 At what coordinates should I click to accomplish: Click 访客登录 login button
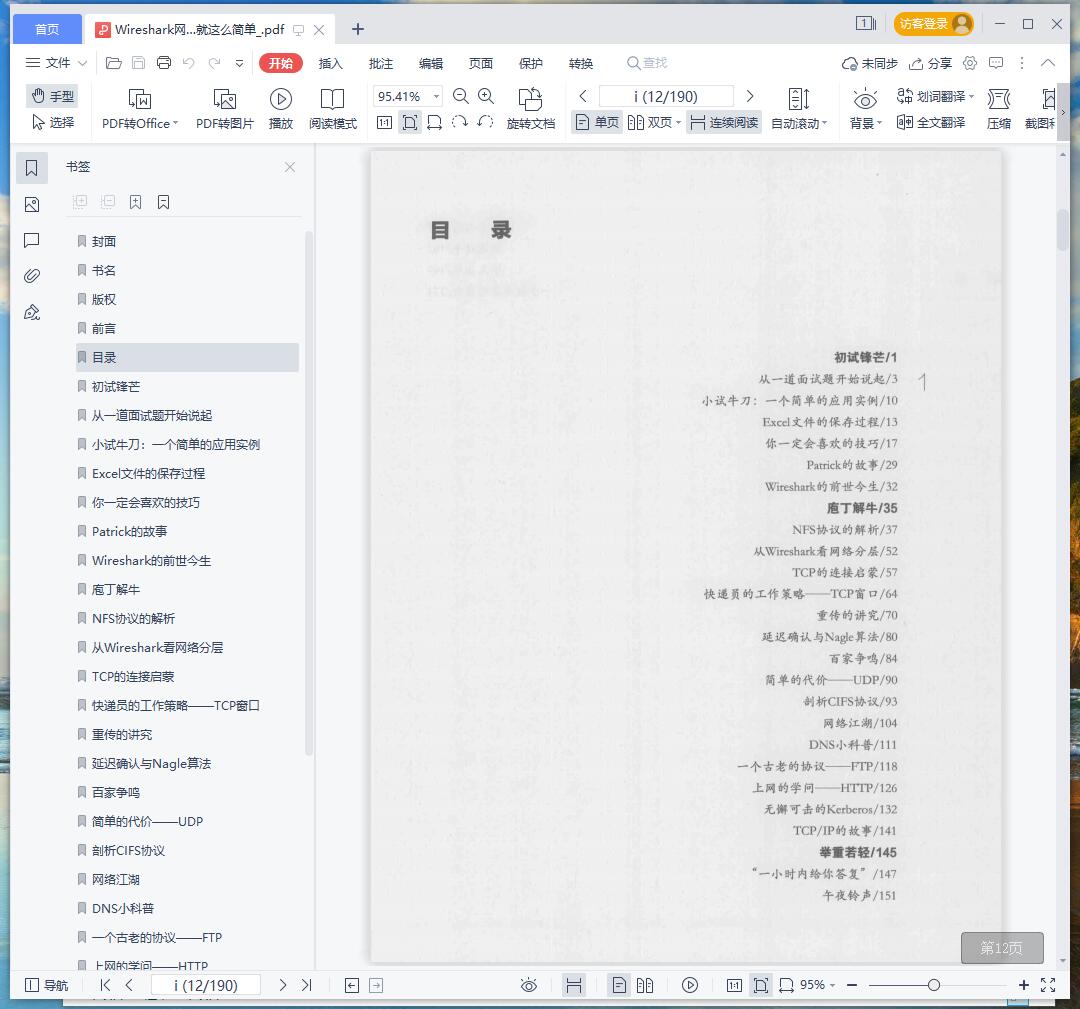pyautogui.click(x=934, y=24)
